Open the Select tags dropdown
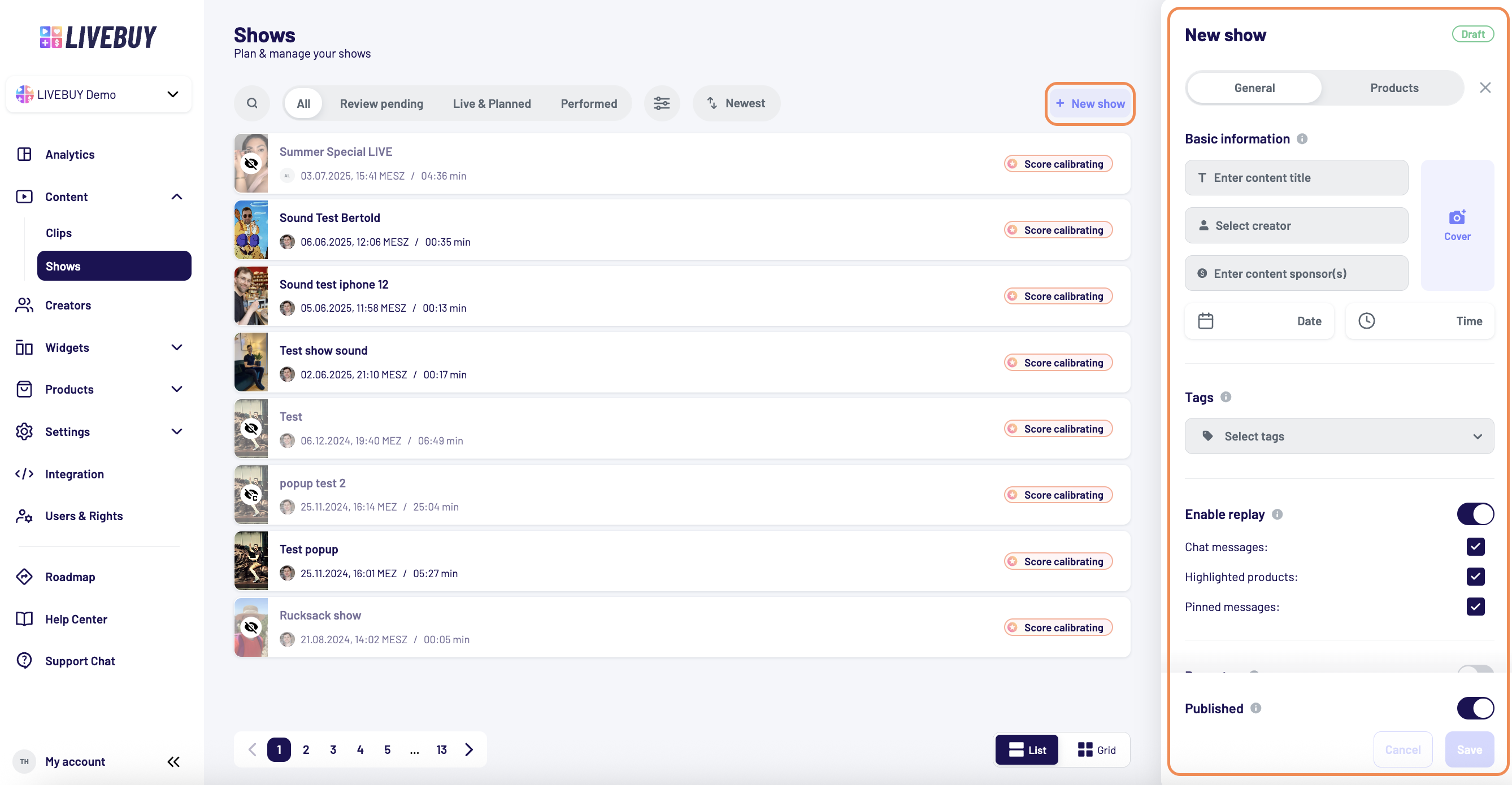The width and height of the screenshot is (1512, 785). pyautogui.click(x=1339, y=436)
